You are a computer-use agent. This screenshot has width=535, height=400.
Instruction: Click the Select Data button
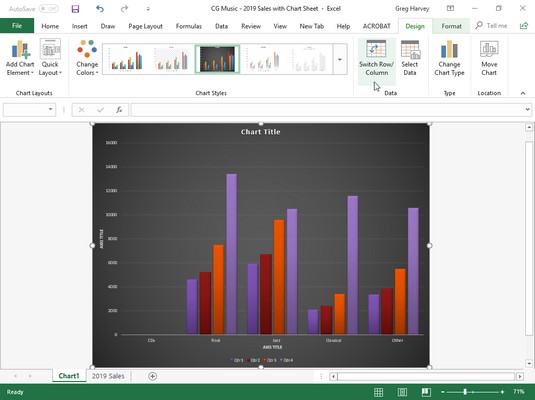click(x=410, y=58)
